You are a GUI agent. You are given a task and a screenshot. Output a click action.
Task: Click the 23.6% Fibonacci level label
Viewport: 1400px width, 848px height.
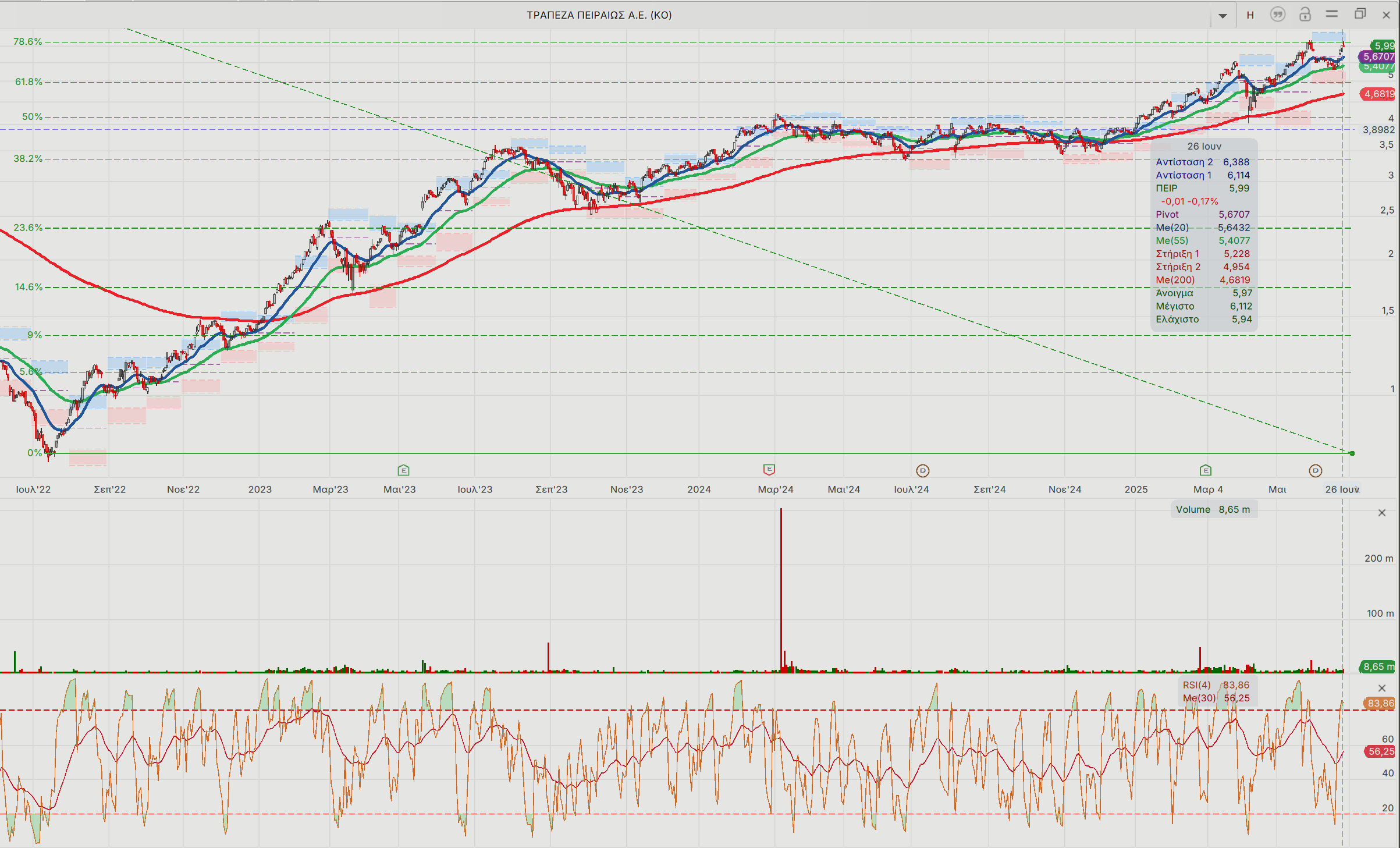pos(28,227)
